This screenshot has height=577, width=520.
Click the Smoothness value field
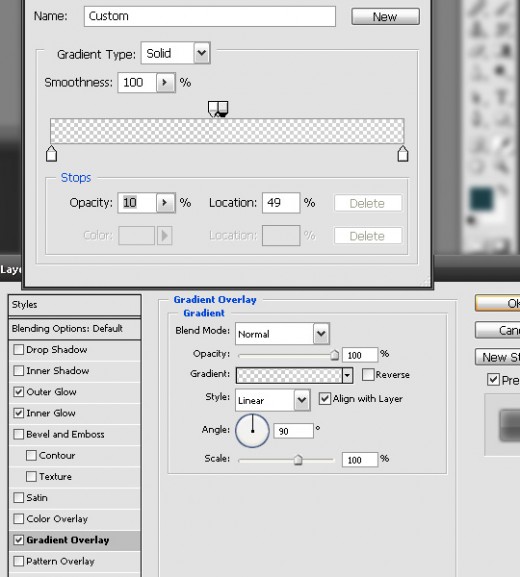(137, 82)
